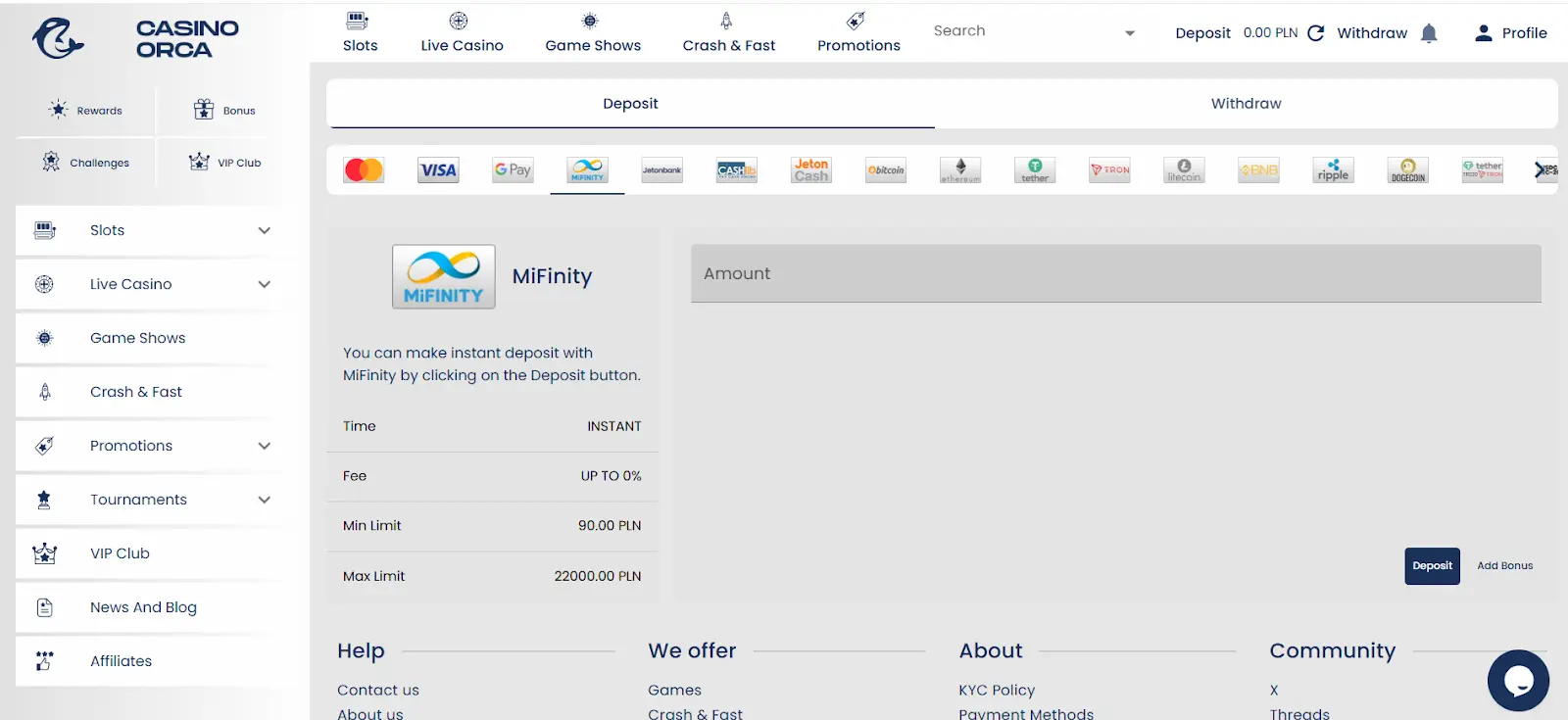Image resolution: width=1568 pixels, height=720 pixels.
Task: Choose the Ethereum payment icon
Action: coord(960,170)
